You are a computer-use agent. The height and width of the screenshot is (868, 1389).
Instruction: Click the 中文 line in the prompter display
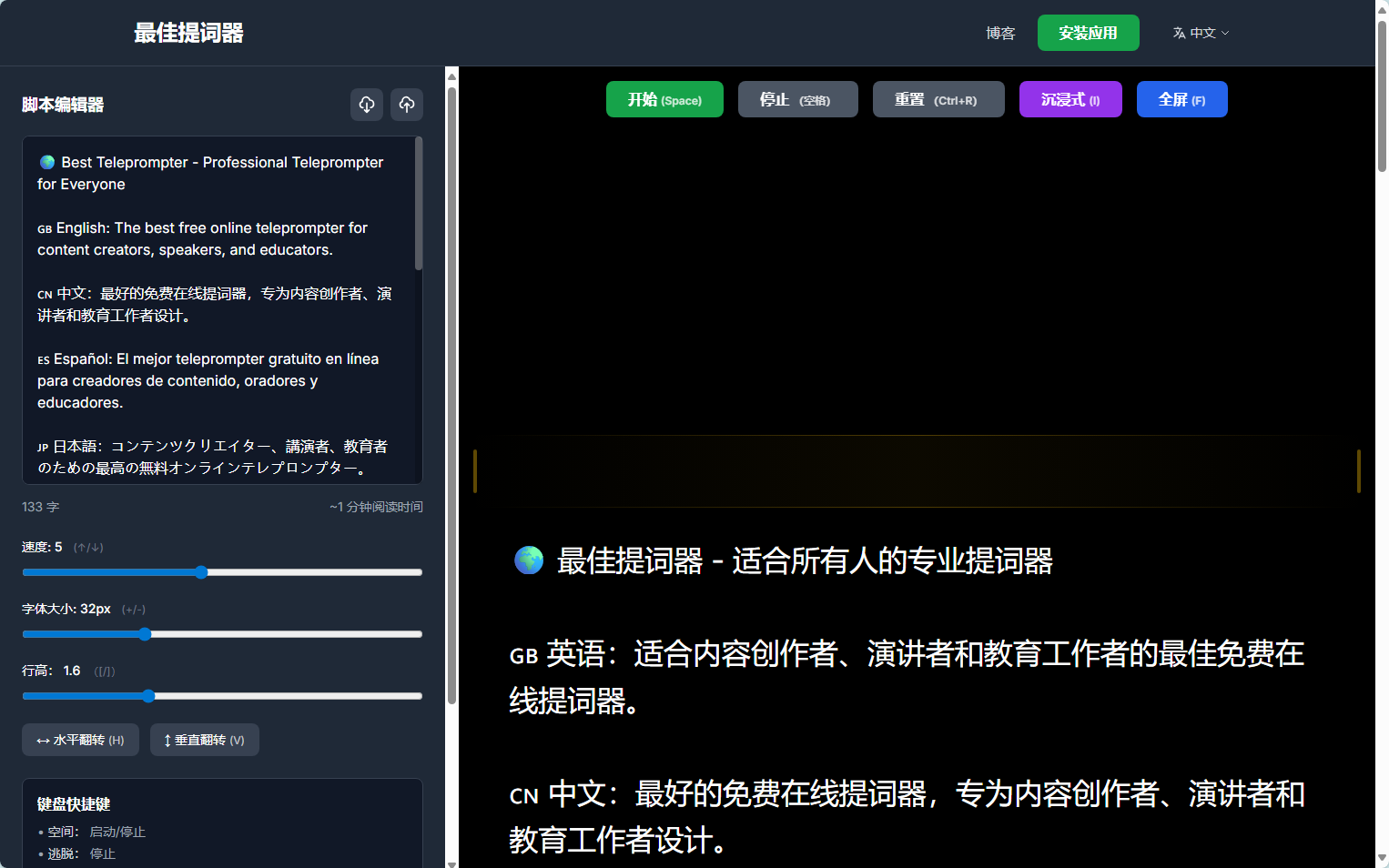click(x=907, y=817)
